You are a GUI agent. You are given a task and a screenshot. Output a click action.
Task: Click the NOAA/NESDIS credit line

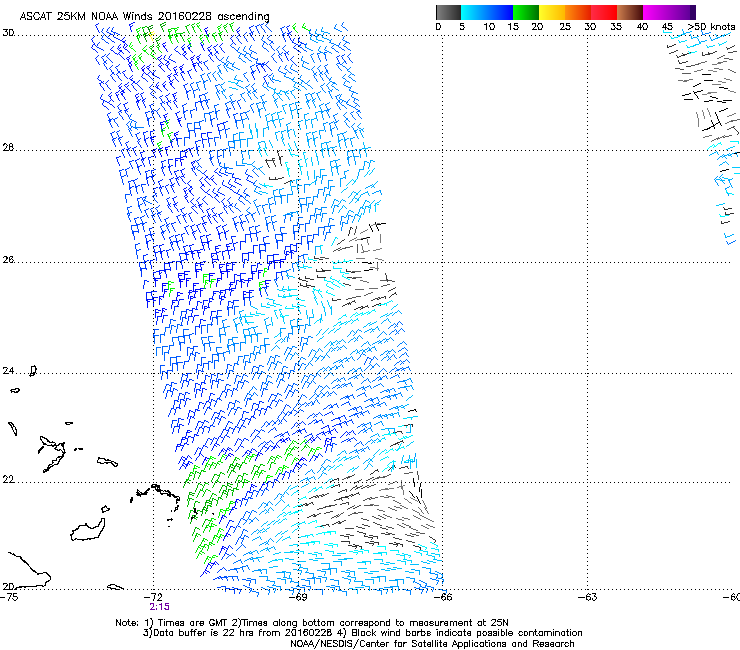point(432,644)
